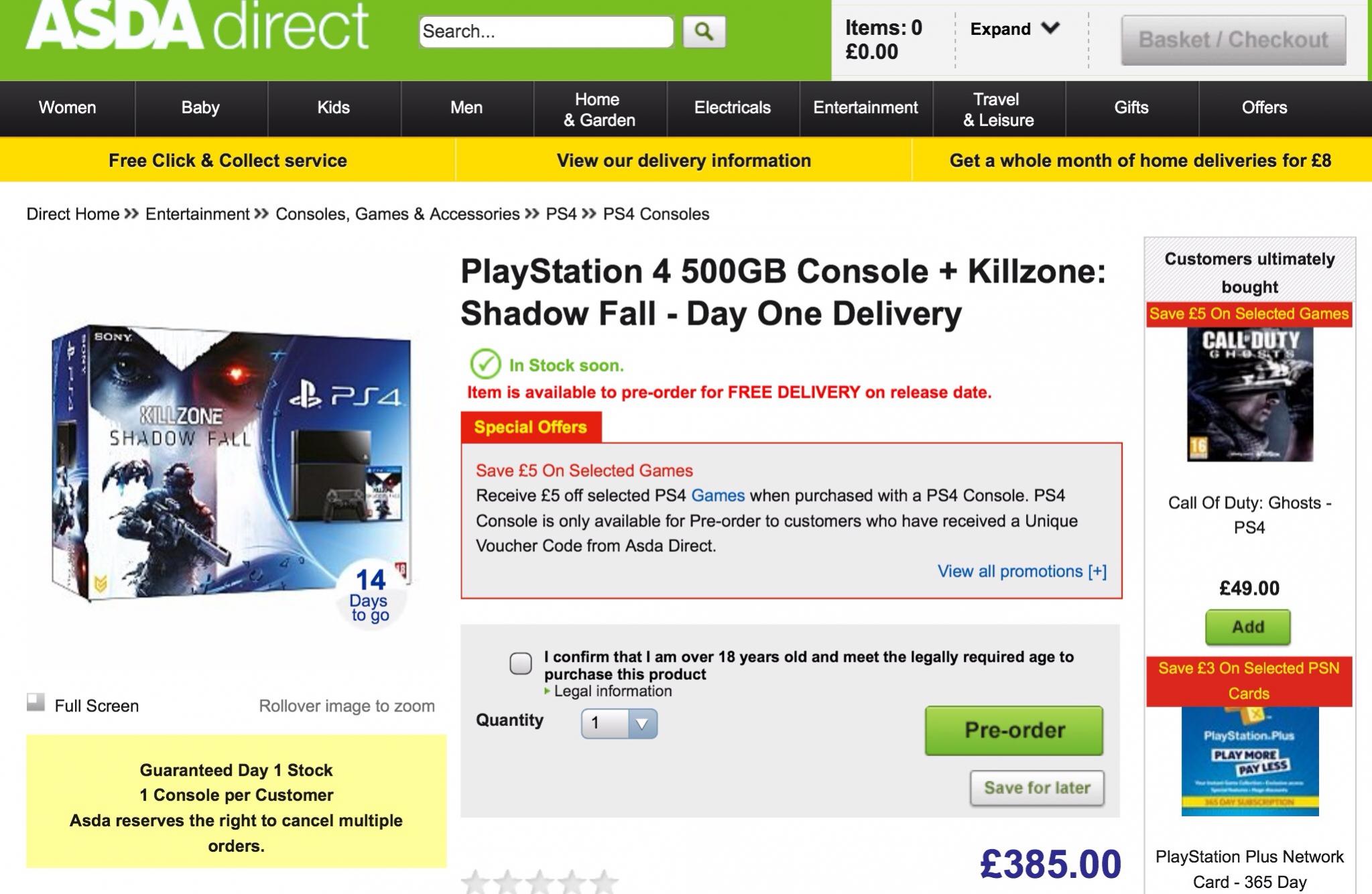Screen dimensions: 1372x894
Task: Expand View all promotions
Action: (1021, 571)
